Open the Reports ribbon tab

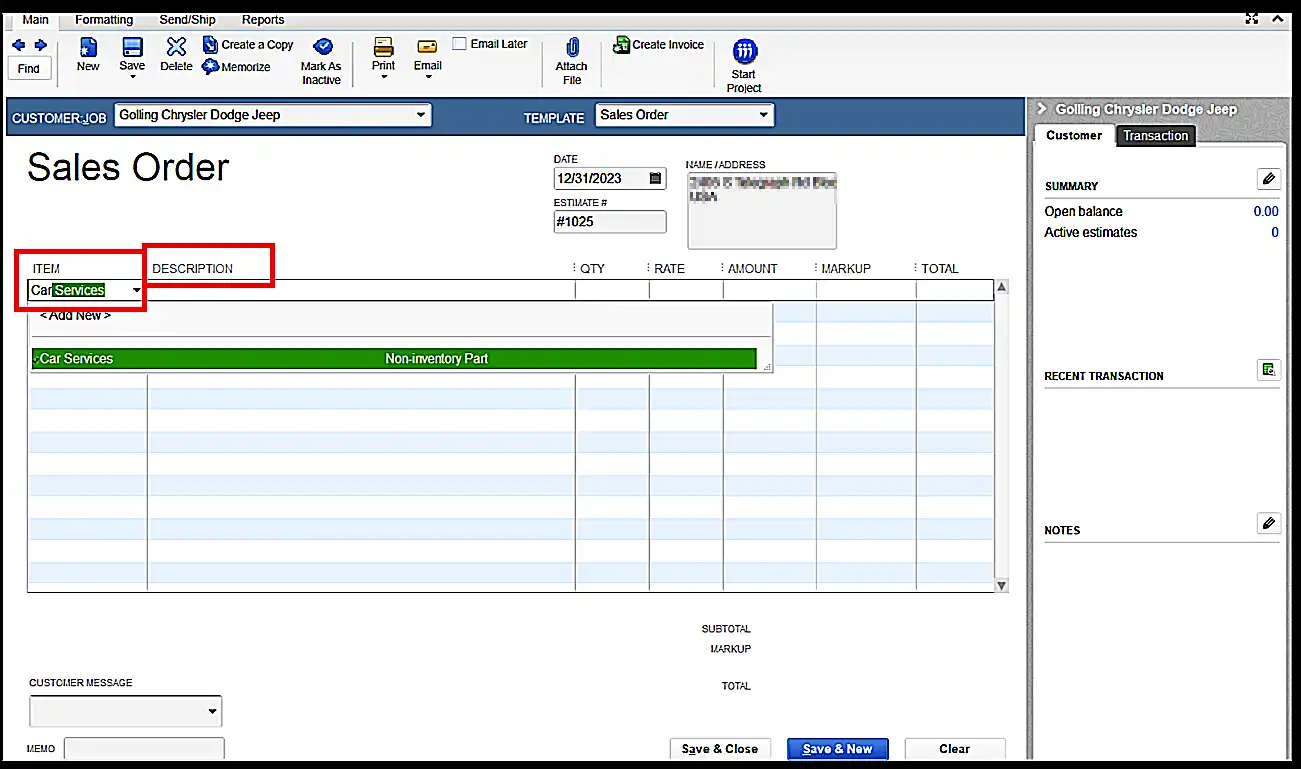click(263, 20)
